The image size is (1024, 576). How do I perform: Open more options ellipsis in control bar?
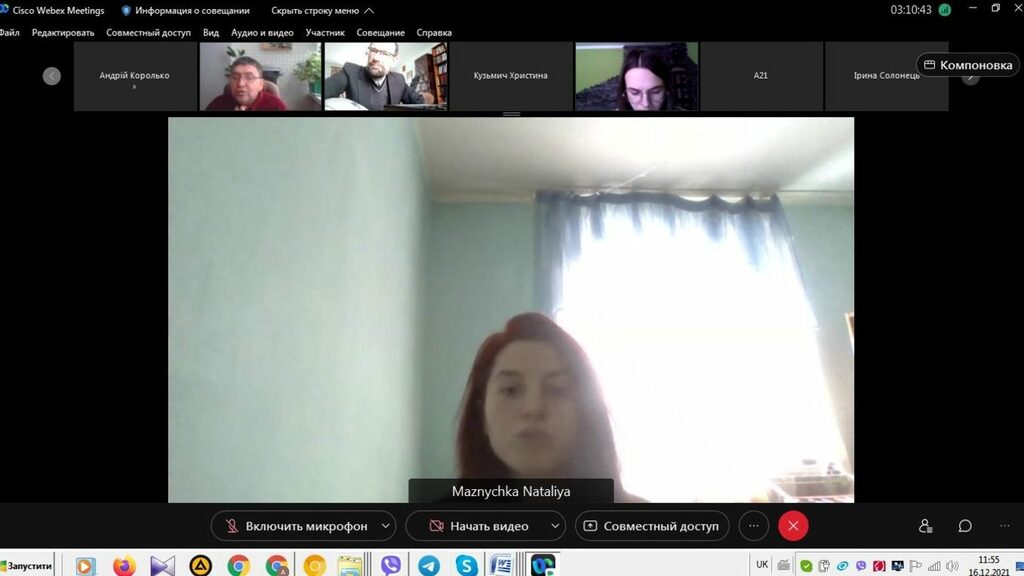click(754, 526)
